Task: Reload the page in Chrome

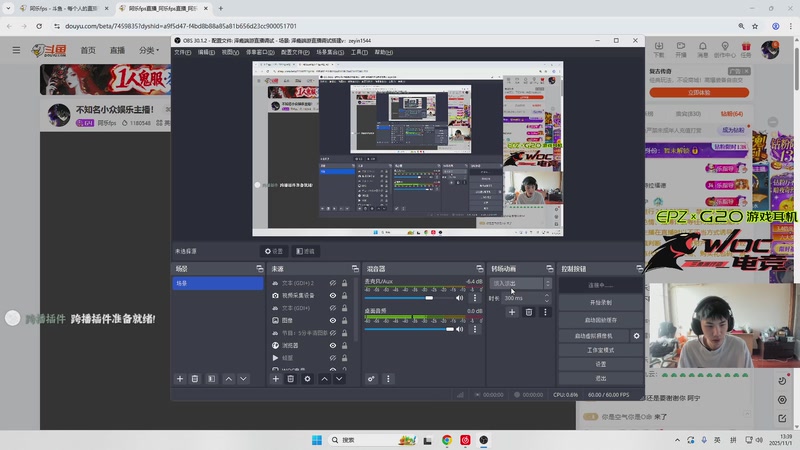Action: point(39,26)
